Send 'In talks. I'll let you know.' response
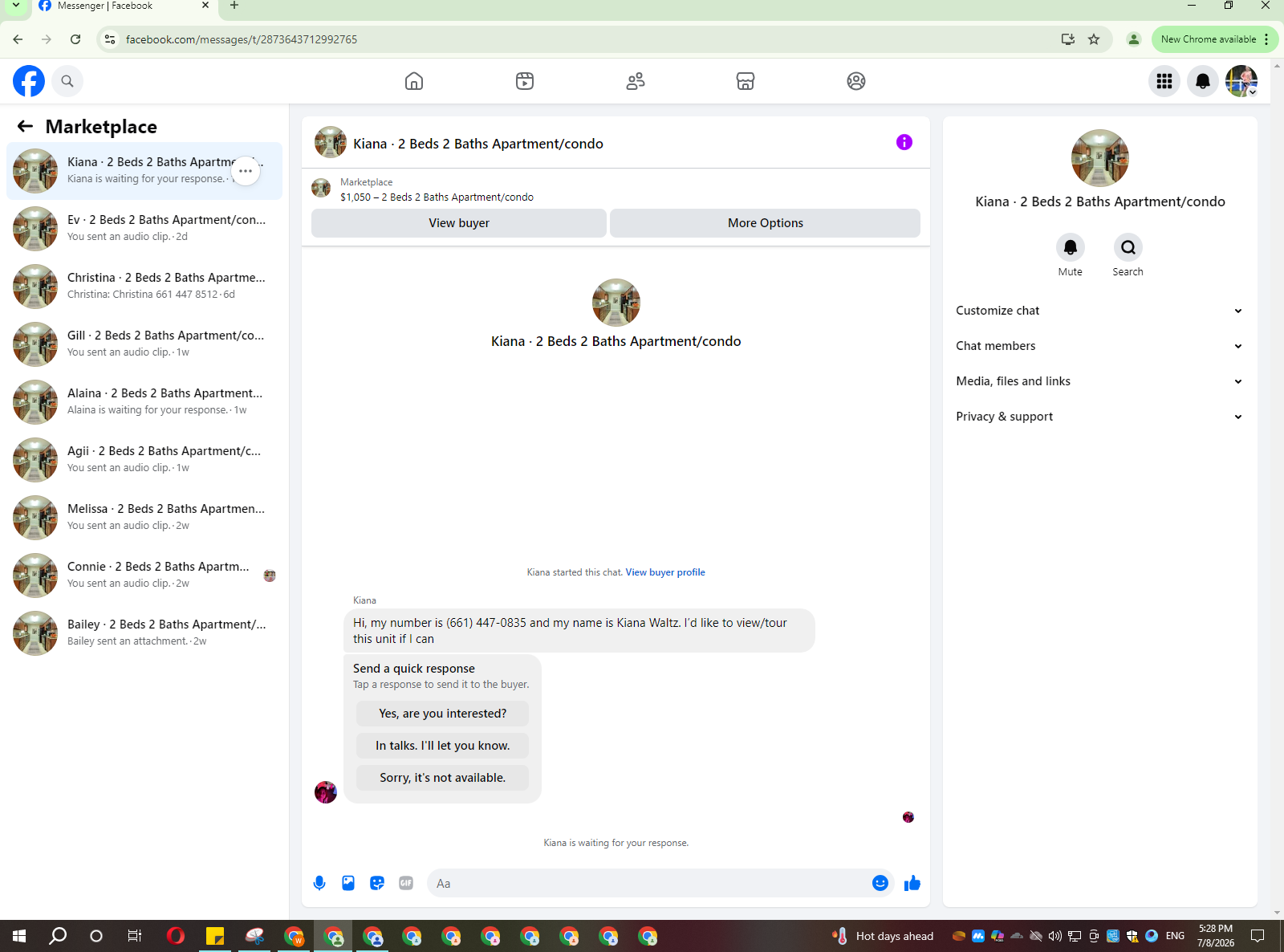 click(443, 746)
